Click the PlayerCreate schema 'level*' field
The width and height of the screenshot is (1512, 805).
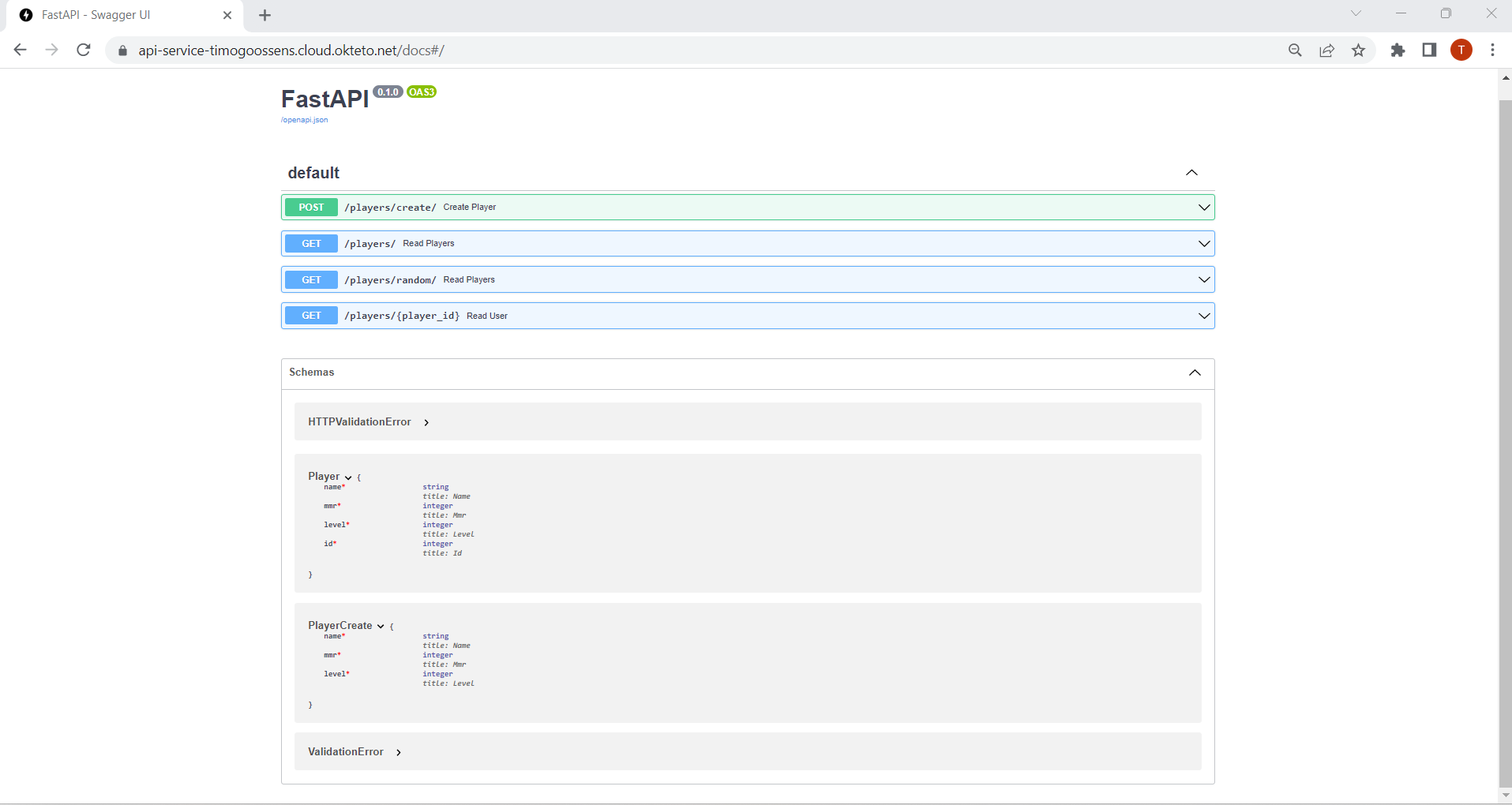click(x=336, y=674)
